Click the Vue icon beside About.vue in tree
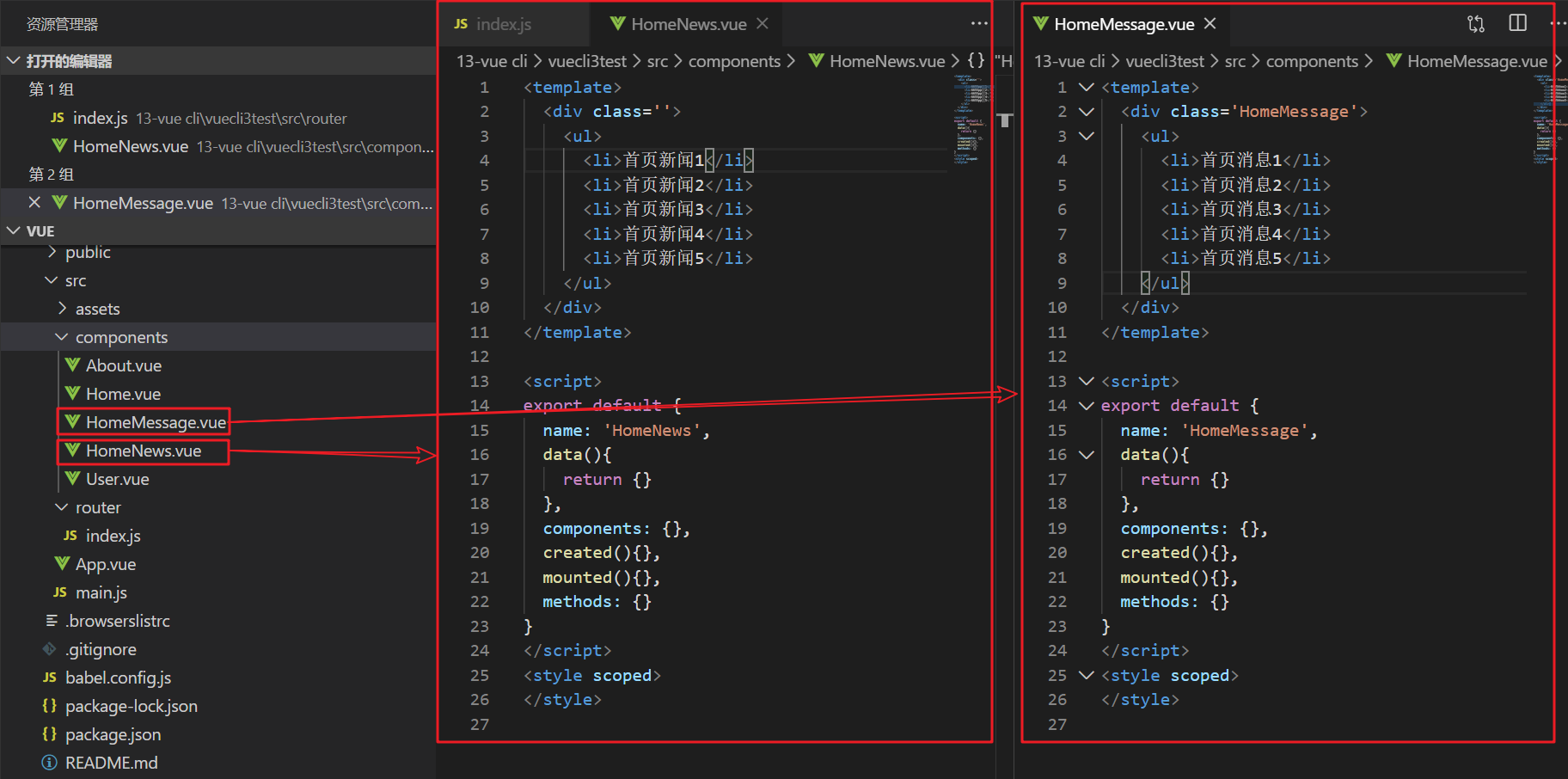1568x779 pixels. tap(73, 365)
